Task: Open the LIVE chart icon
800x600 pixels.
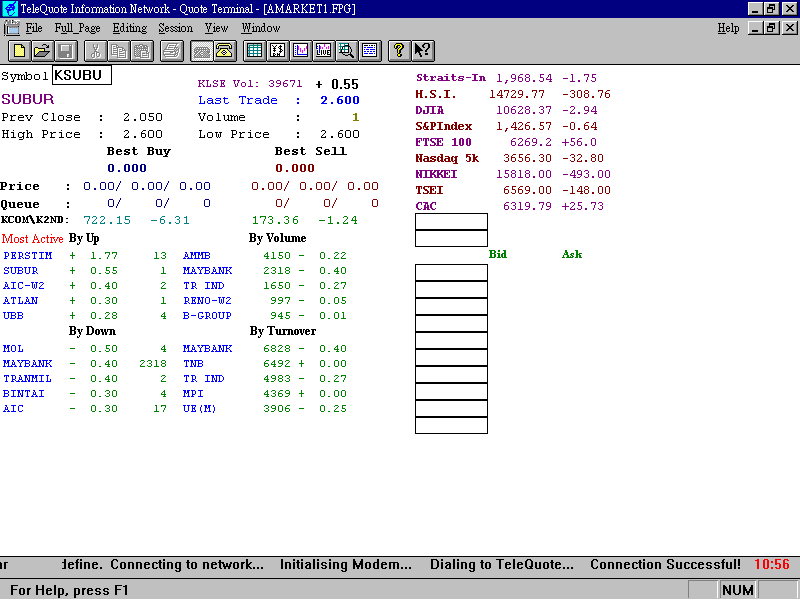Action: click(324, 51)
